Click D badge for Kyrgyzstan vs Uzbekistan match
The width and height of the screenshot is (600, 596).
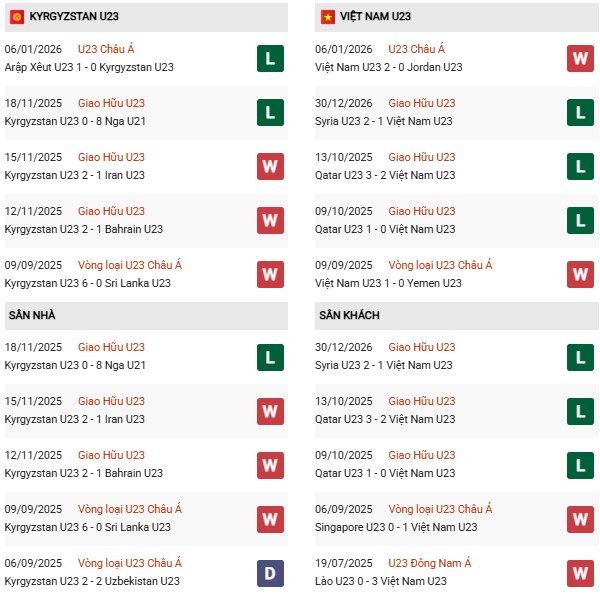(270, 572)
